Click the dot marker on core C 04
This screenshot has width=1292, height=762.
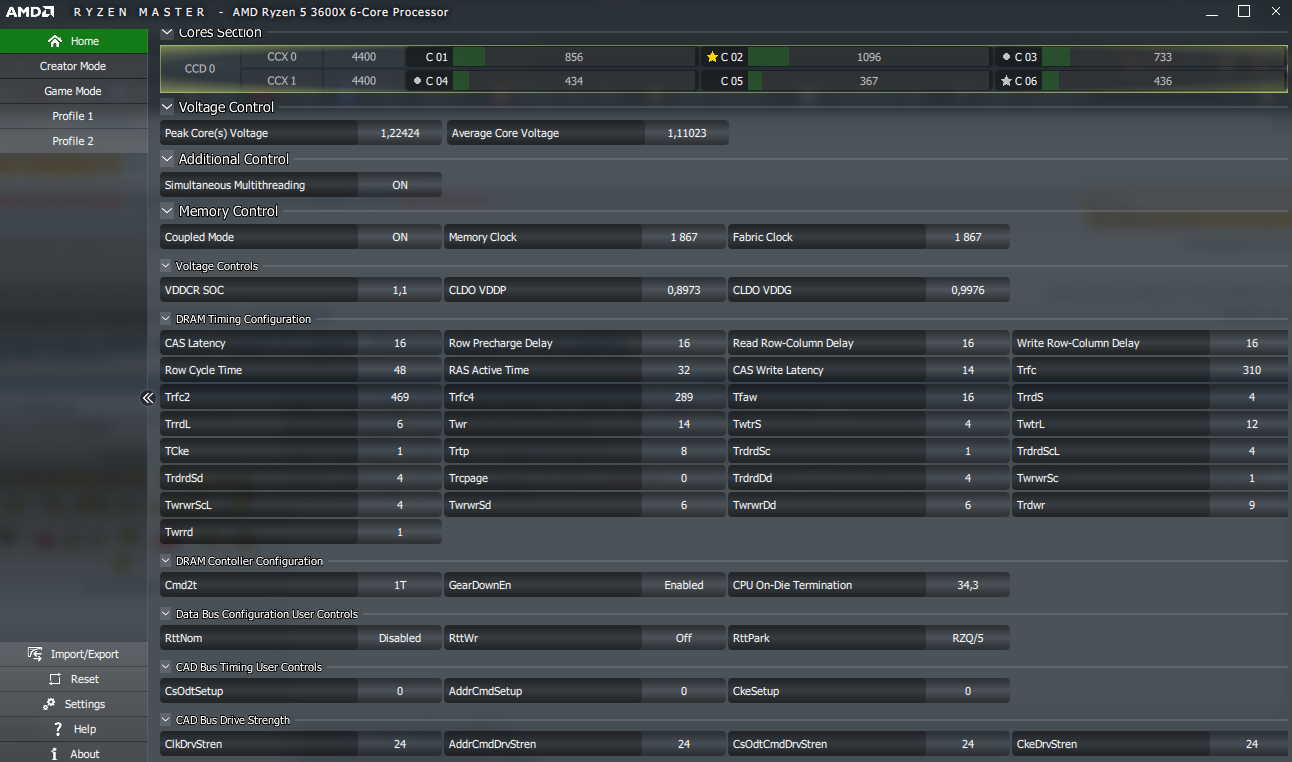(x=417, y=81)
